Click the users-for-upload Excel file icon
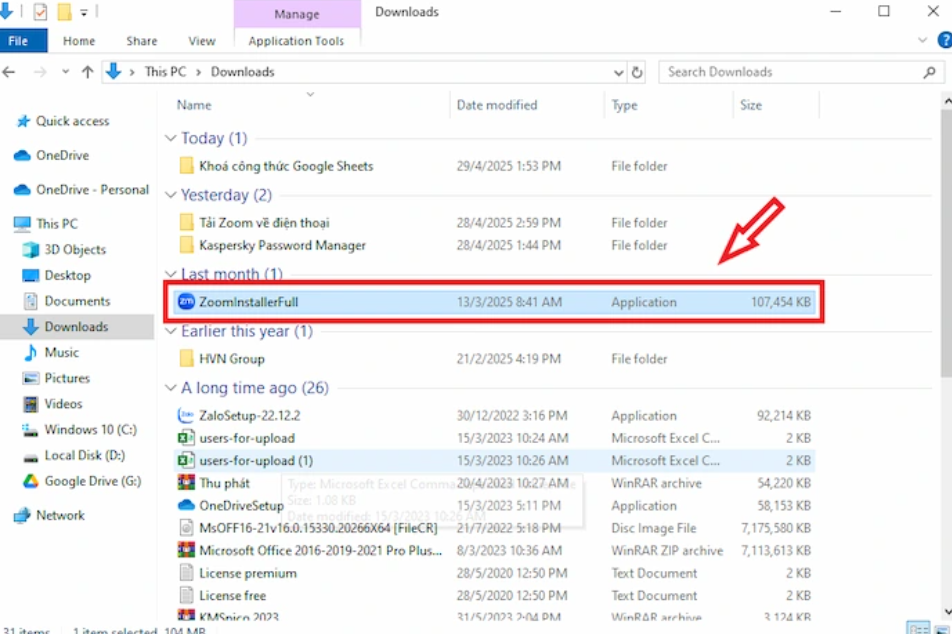Image resolution: width=952 pixels, height=634 pixels. tap(186, 438)
